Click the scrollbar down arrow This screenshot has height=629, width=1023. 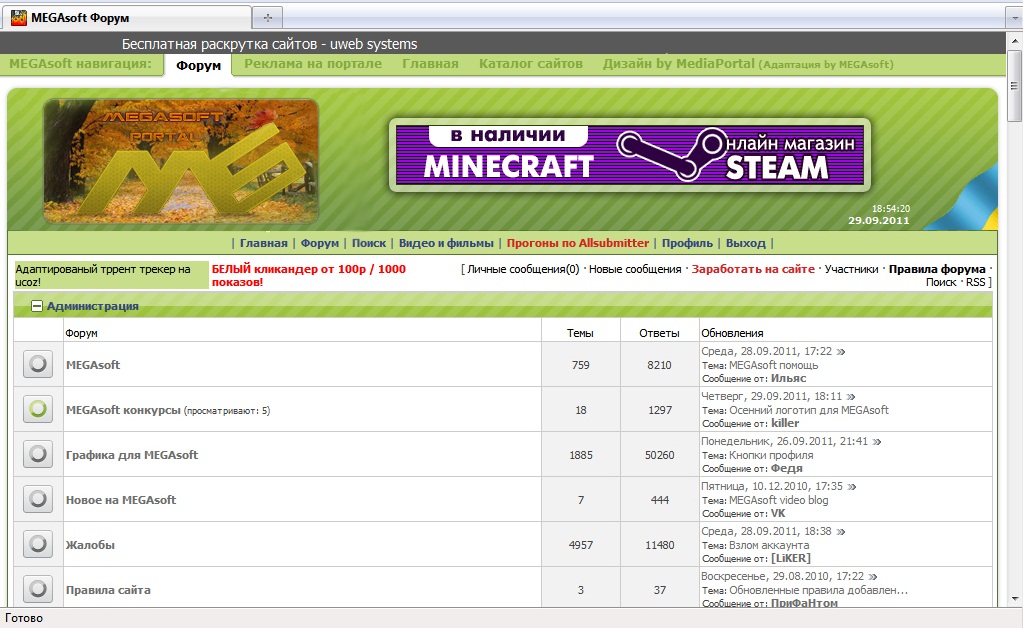pyautogui.click(x=1014, y=598)
